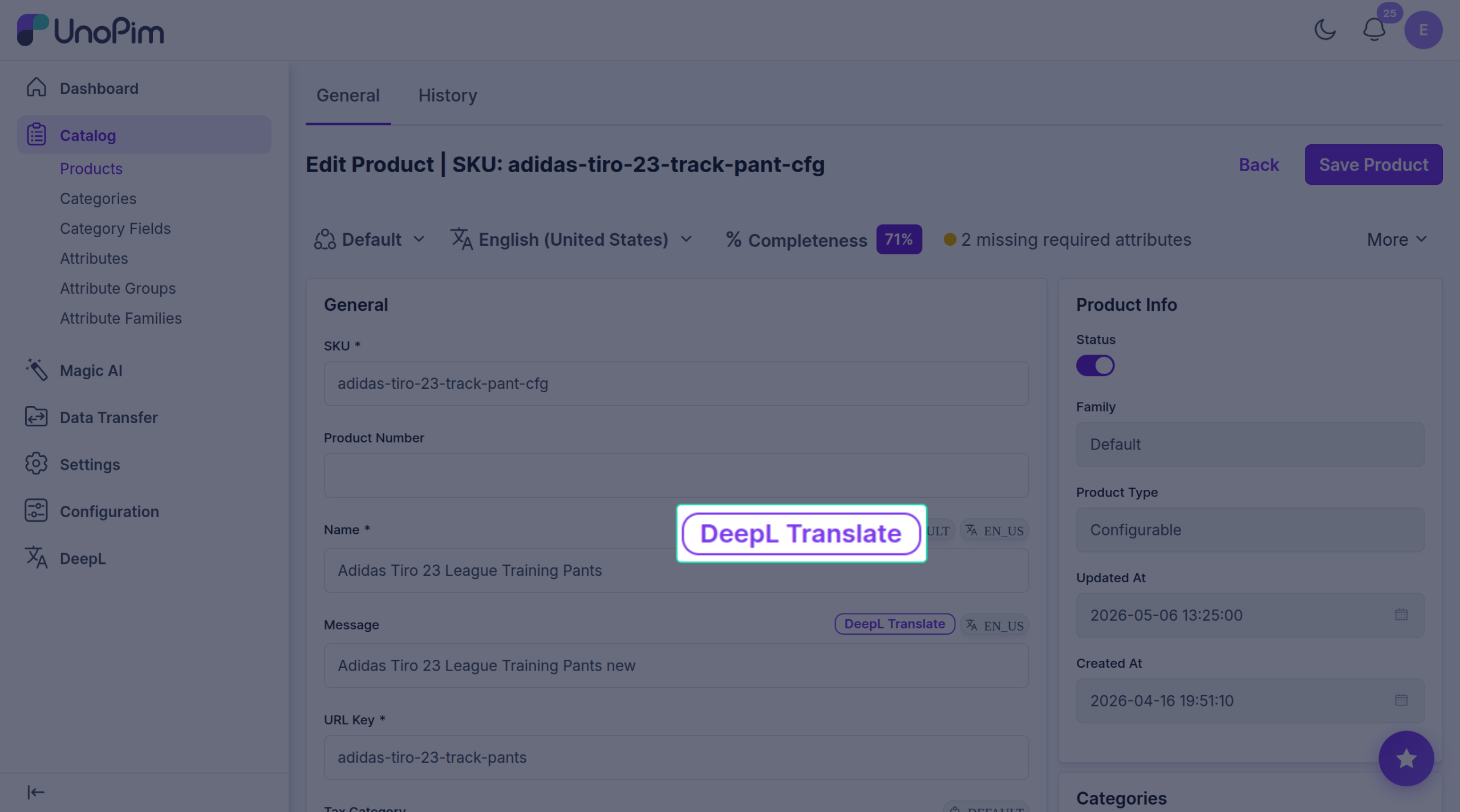
Task: Open Attributes submenu
Action: click(94, 258)
